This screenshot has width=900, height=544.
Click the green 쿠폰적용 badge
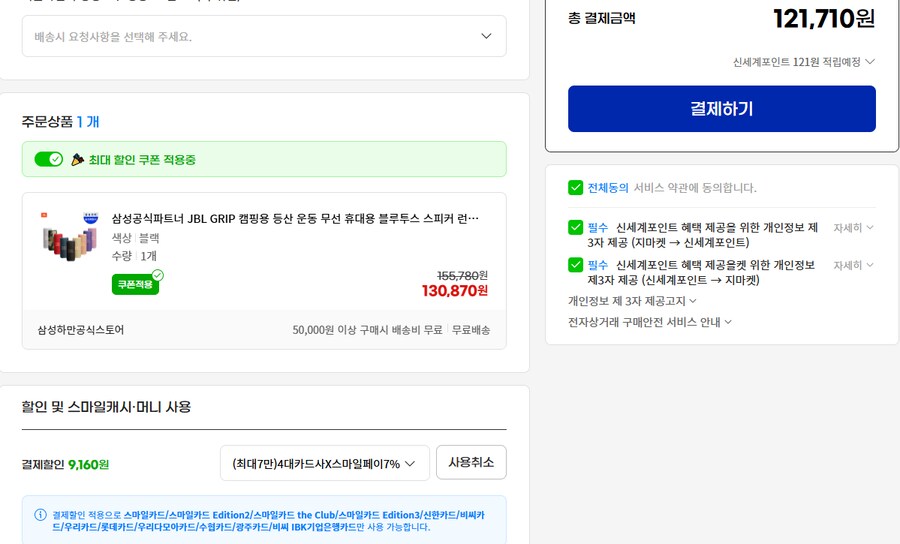(x=135, y=284)
